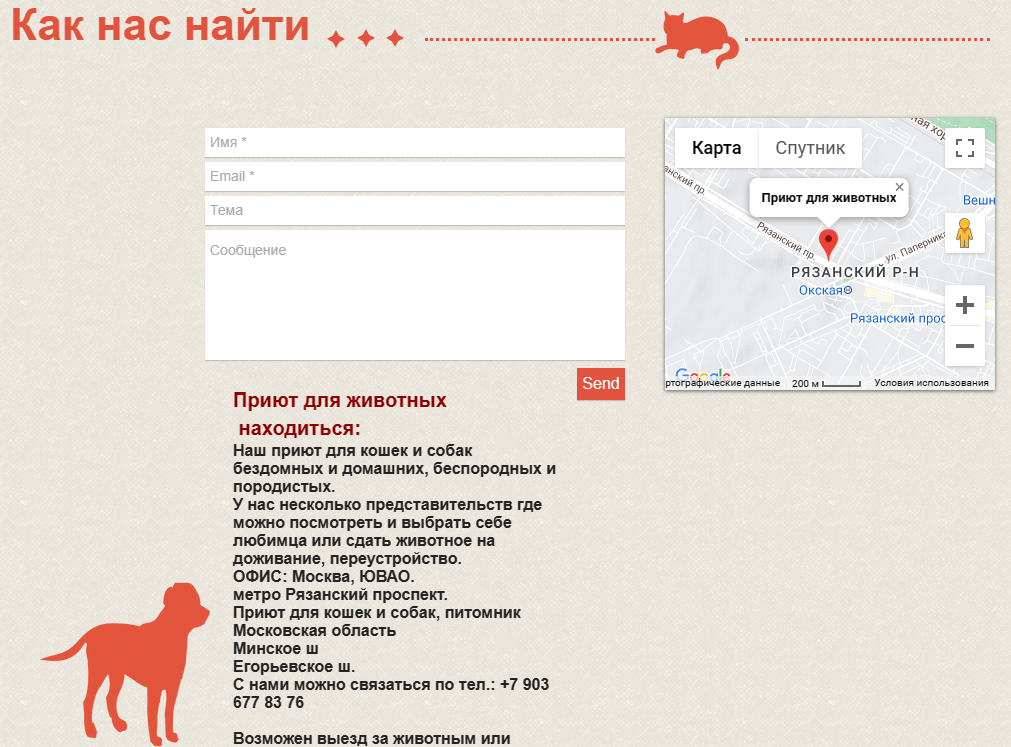Toggle fullscreen view on the map

pos(965,148)
